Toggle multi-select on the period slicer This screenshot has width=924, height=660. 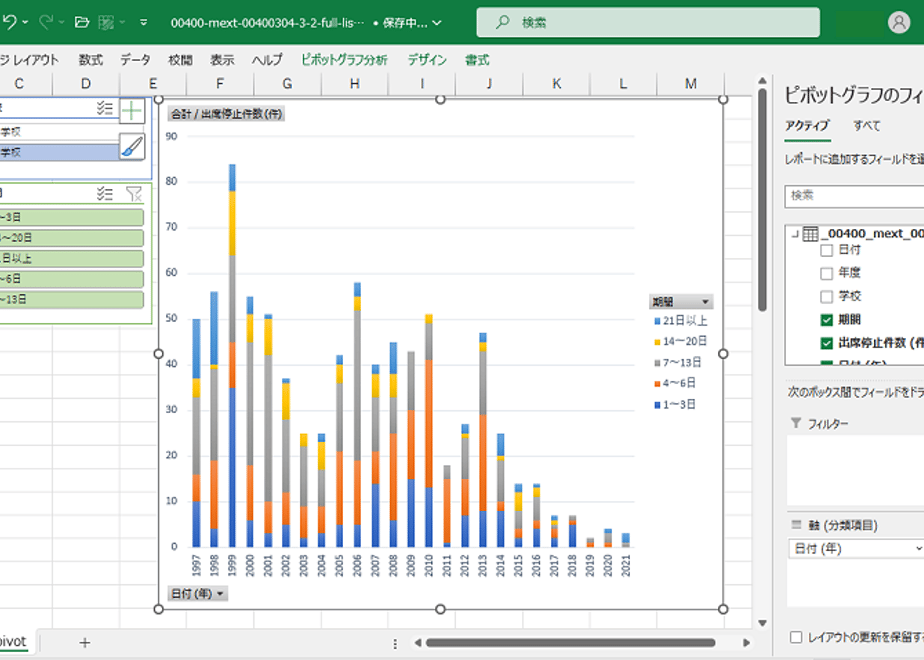pos(105,193)
